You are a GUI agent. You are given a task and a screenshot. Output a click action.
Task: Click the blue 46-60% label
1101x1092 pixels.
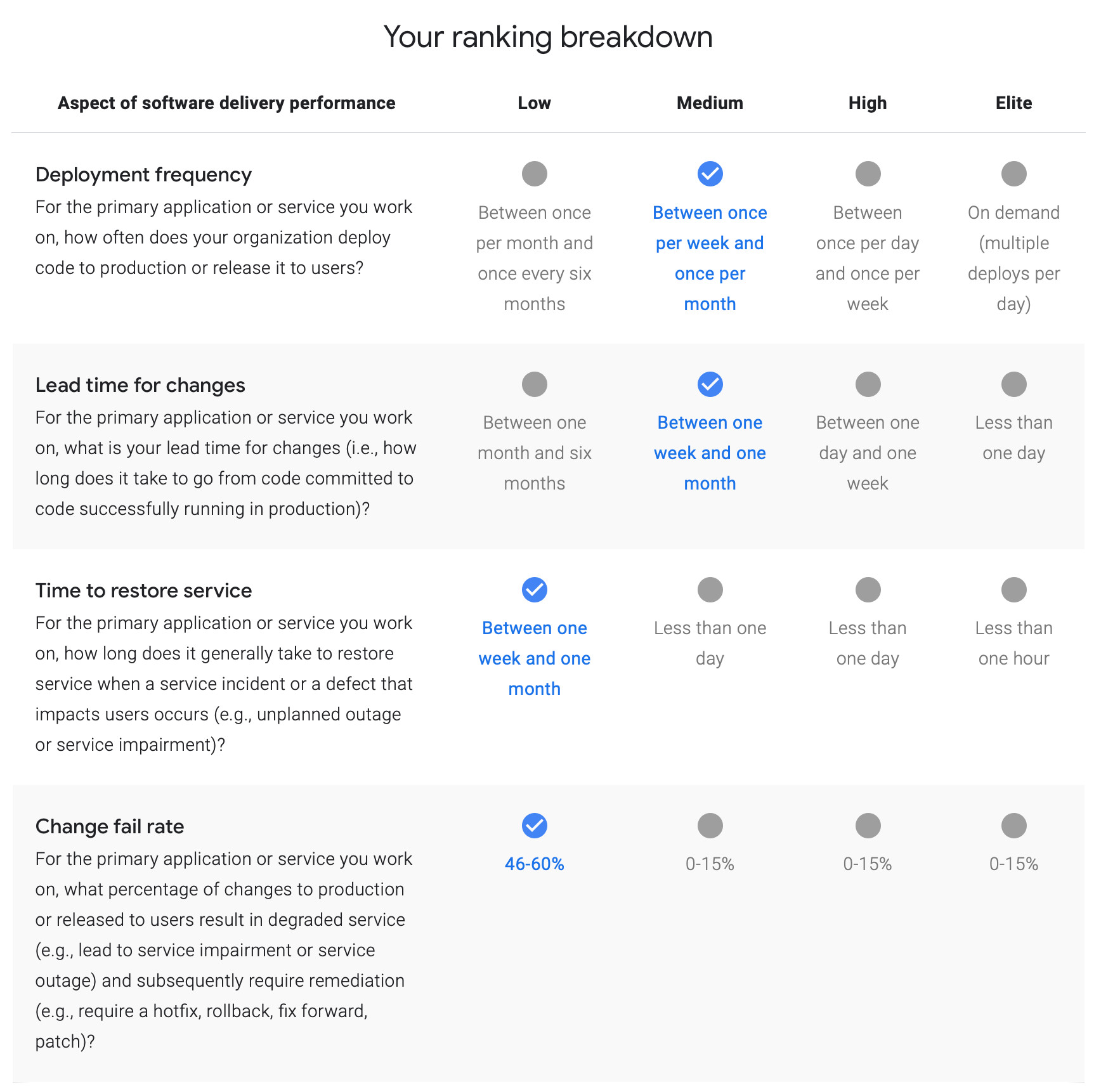pyautogui.click(x=534, y=864)
